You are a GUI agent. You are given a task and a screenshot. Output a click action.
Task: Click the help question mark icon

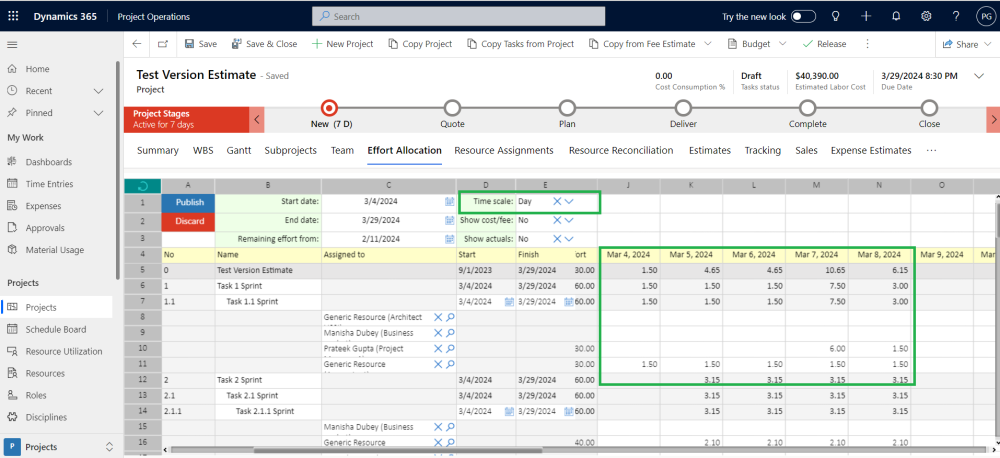pyautogui.click(x=956, y=16)
